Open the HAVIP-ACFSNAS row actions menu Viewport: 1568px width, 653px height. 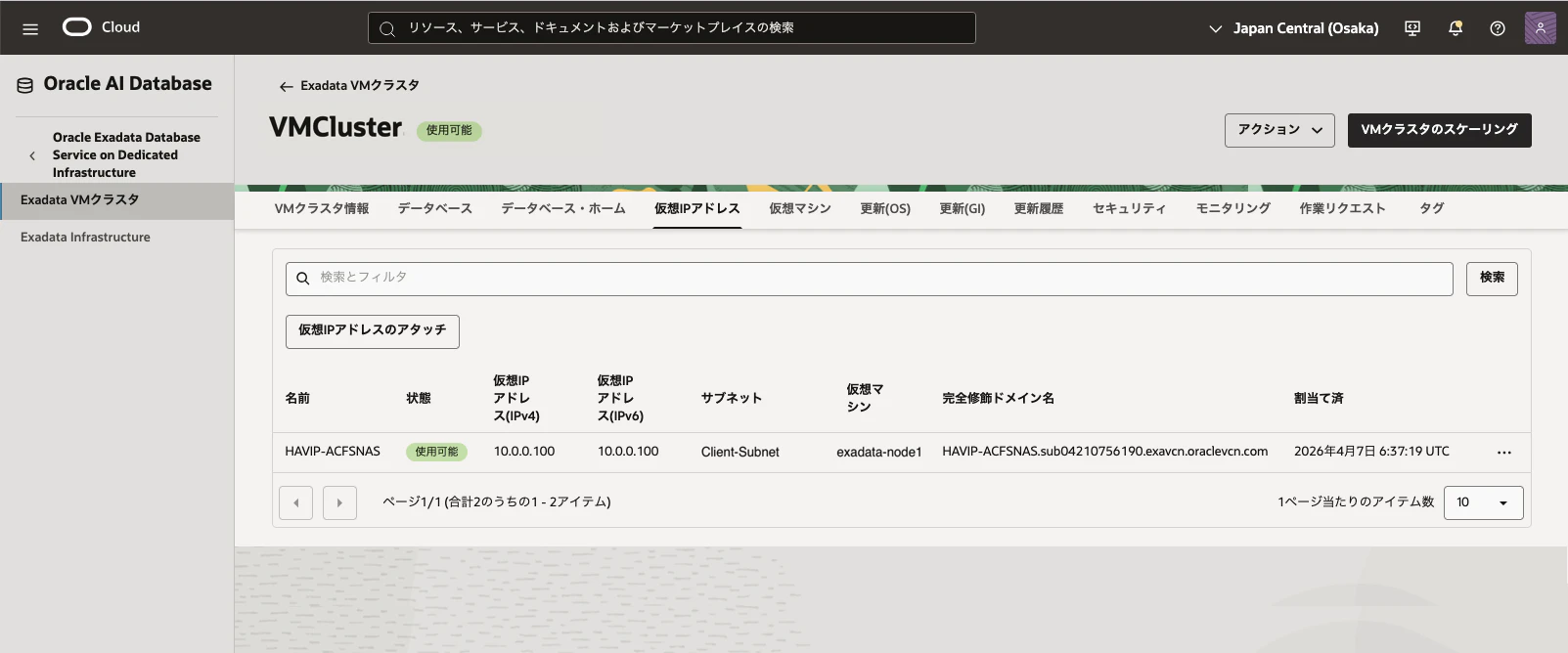pyautogui.click(x=1504, y=453)
